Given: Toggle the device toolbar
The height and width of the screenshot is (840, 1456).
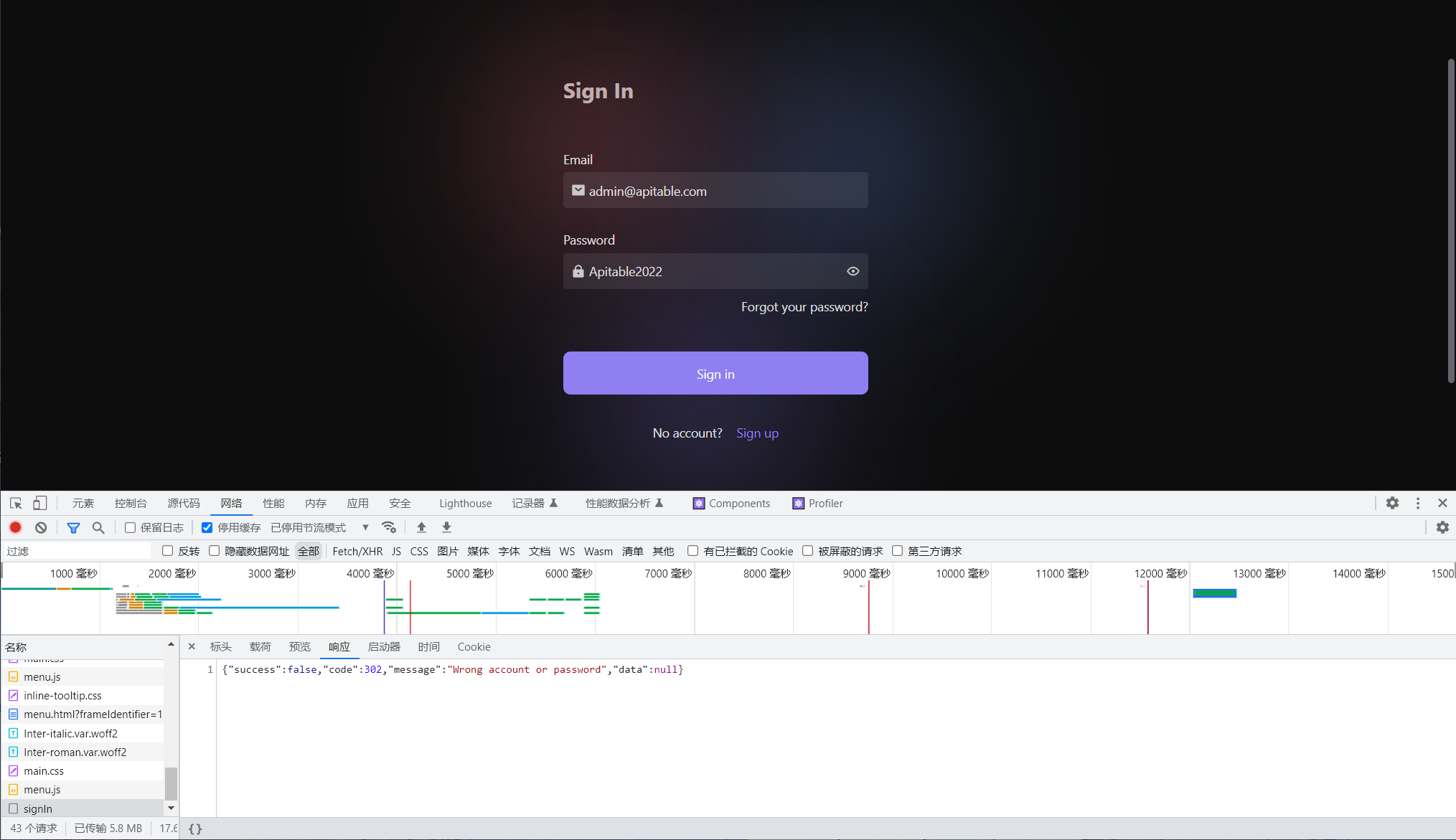Looking at the screenshot, I should pos(39,503).
